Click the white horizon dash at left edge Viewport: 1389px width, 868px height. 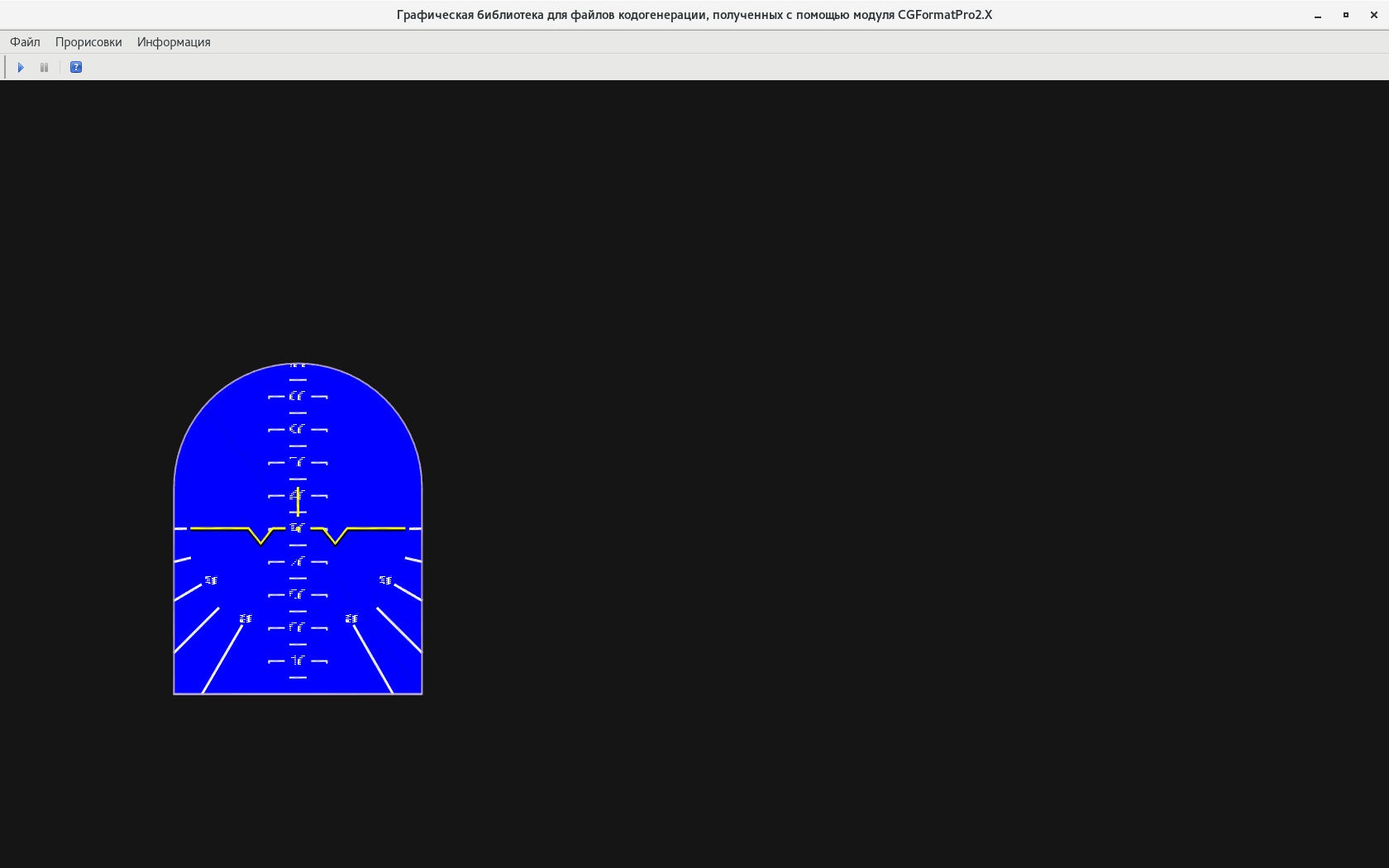point(180,528)
